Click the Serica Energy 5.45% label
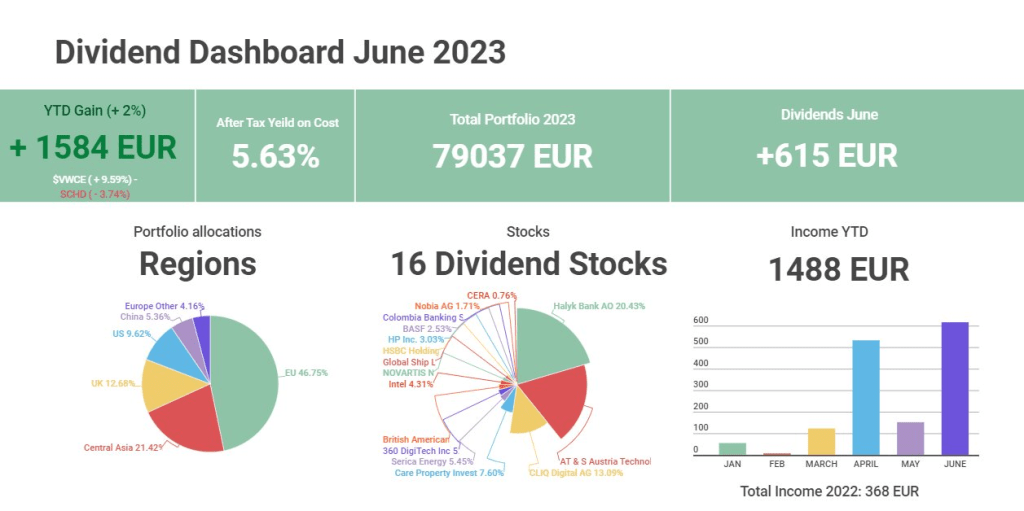Screen dimensions: 1024x511 tap(431, 461)
